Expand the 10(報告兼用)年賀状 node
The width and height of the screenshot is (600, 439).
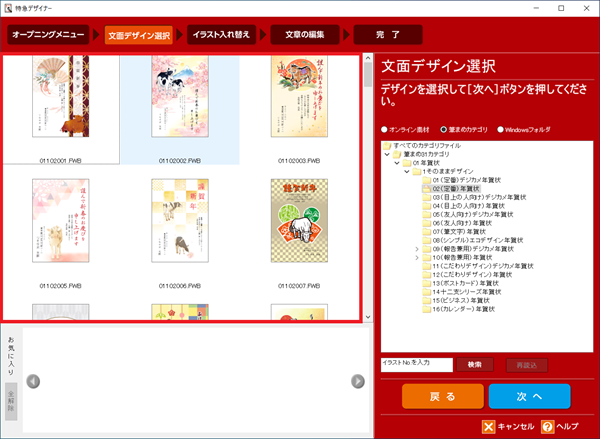coord(417,258)
